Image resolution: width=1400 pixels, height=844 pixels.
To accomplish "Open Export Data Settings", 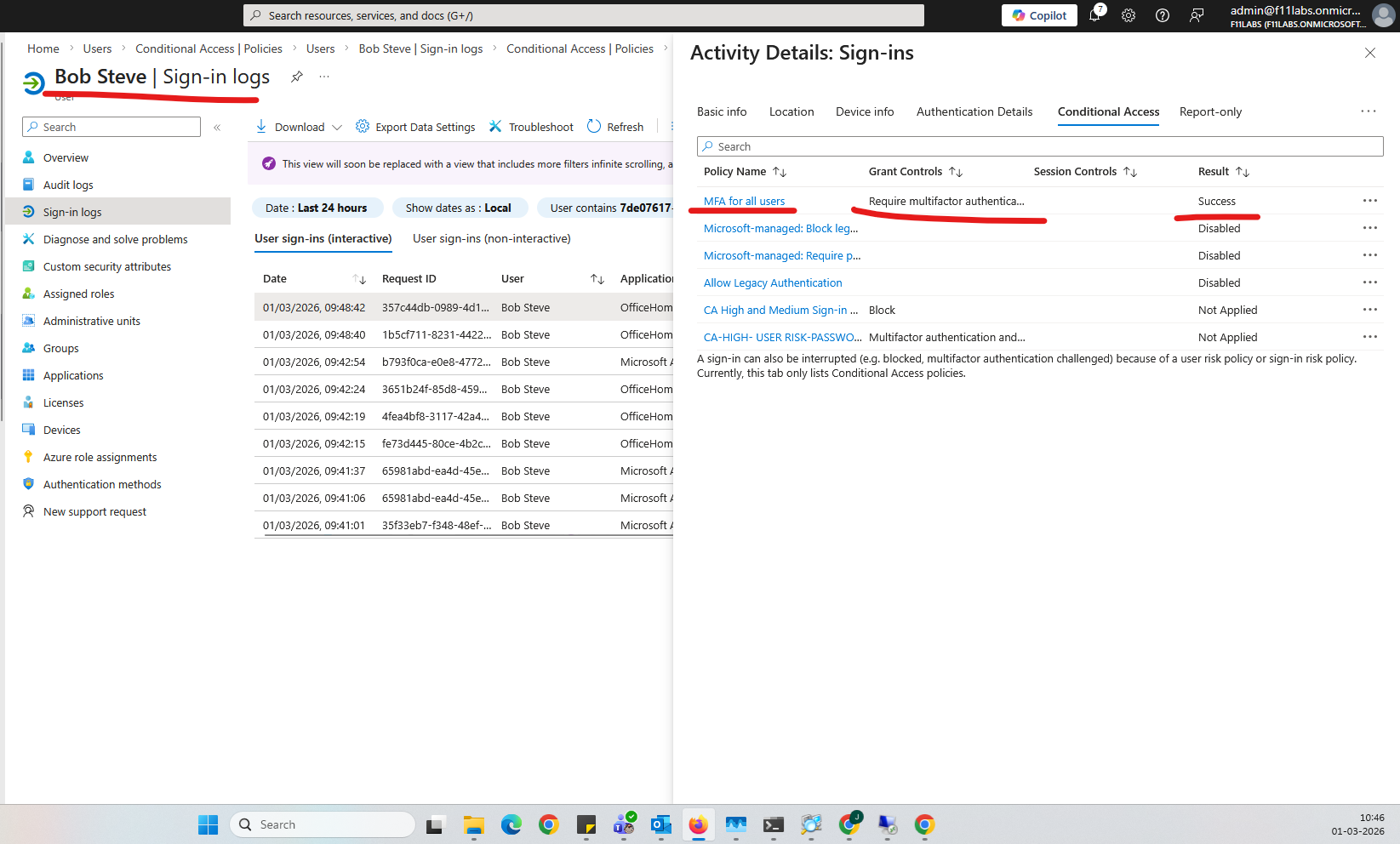I will (415, 127).
